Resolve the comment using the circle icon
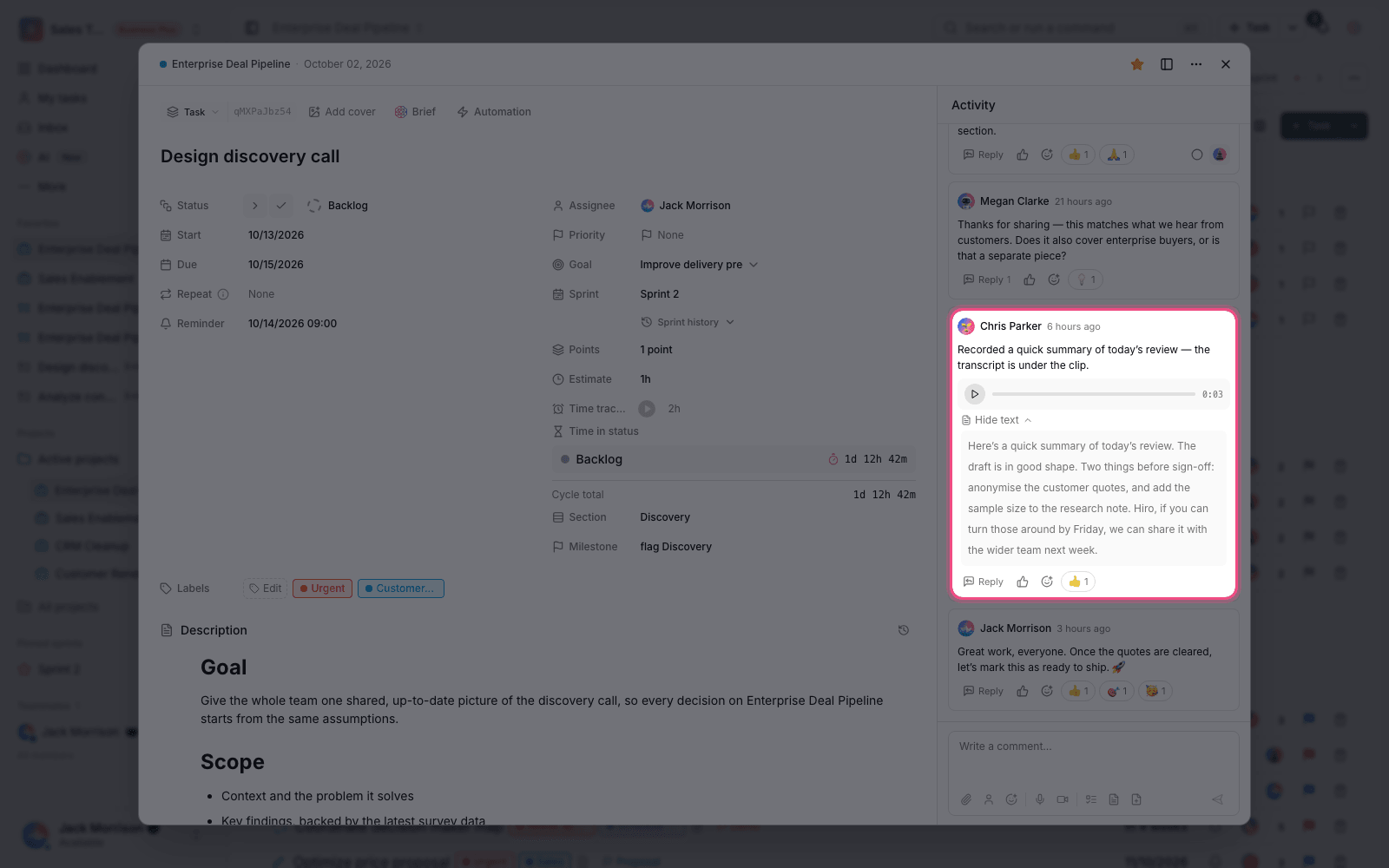This screenshot has width=1389, height=868. (x=1197, y=155)
